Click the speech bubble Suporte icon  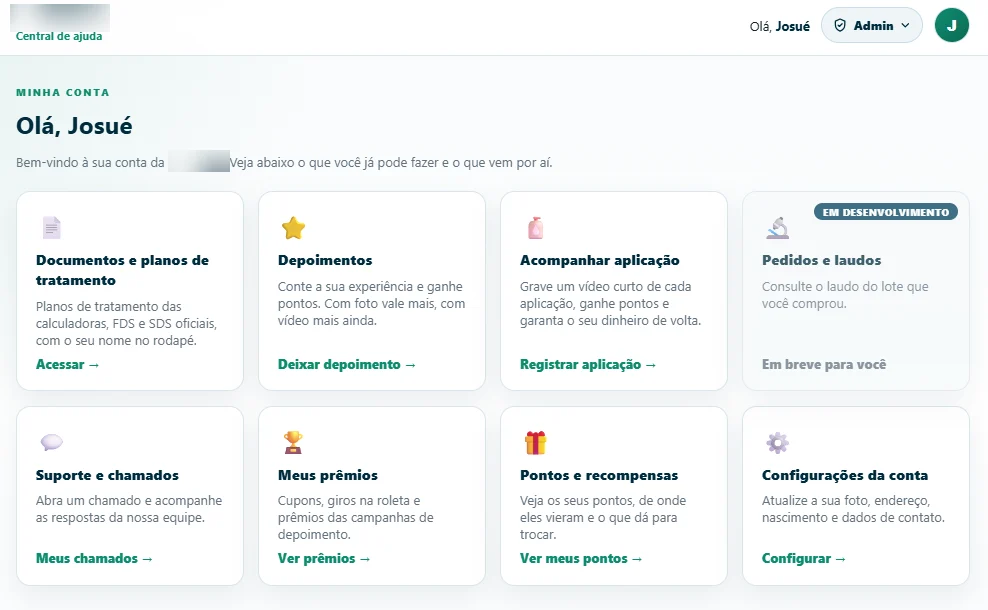point(52,442)
